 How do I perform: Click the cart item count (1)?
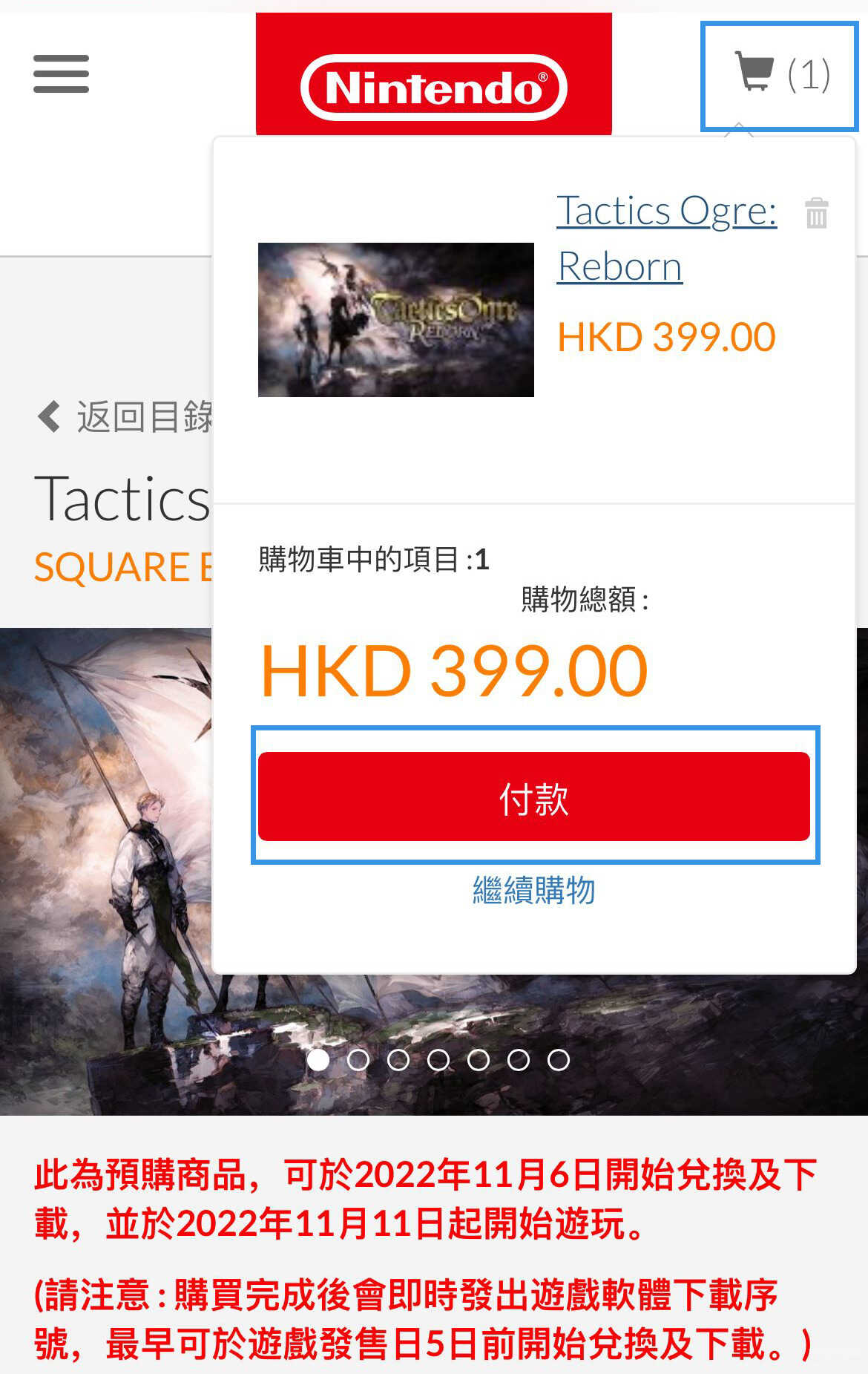(809, 75)
